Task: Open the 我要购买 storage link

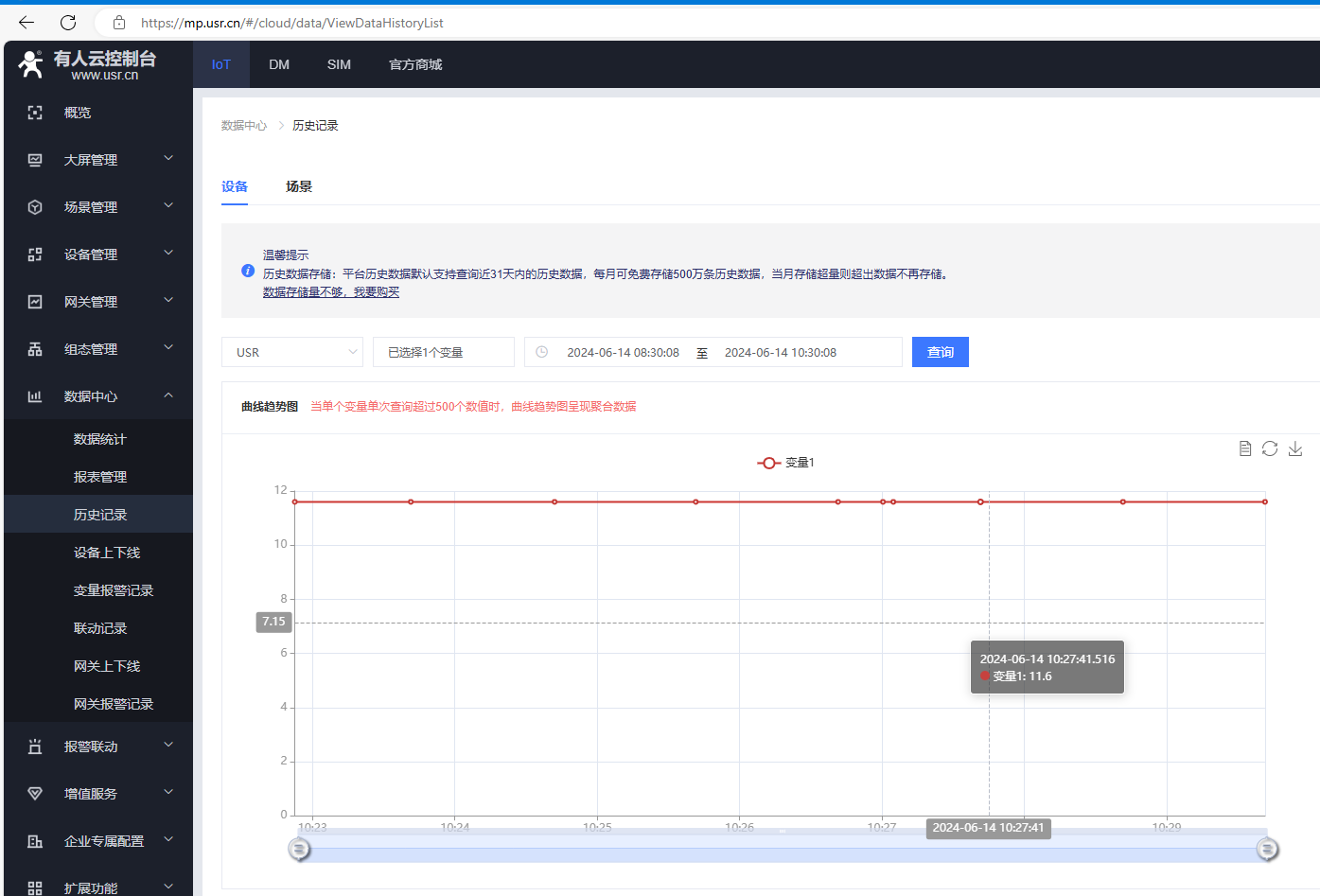Action: 331,292
